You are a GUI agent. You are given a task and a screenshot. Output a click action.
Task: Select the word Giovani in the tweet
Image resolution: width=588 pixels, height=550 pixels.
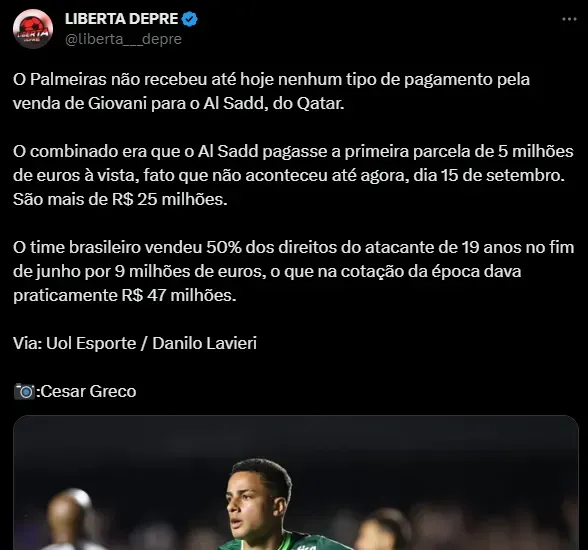[117, 103]
